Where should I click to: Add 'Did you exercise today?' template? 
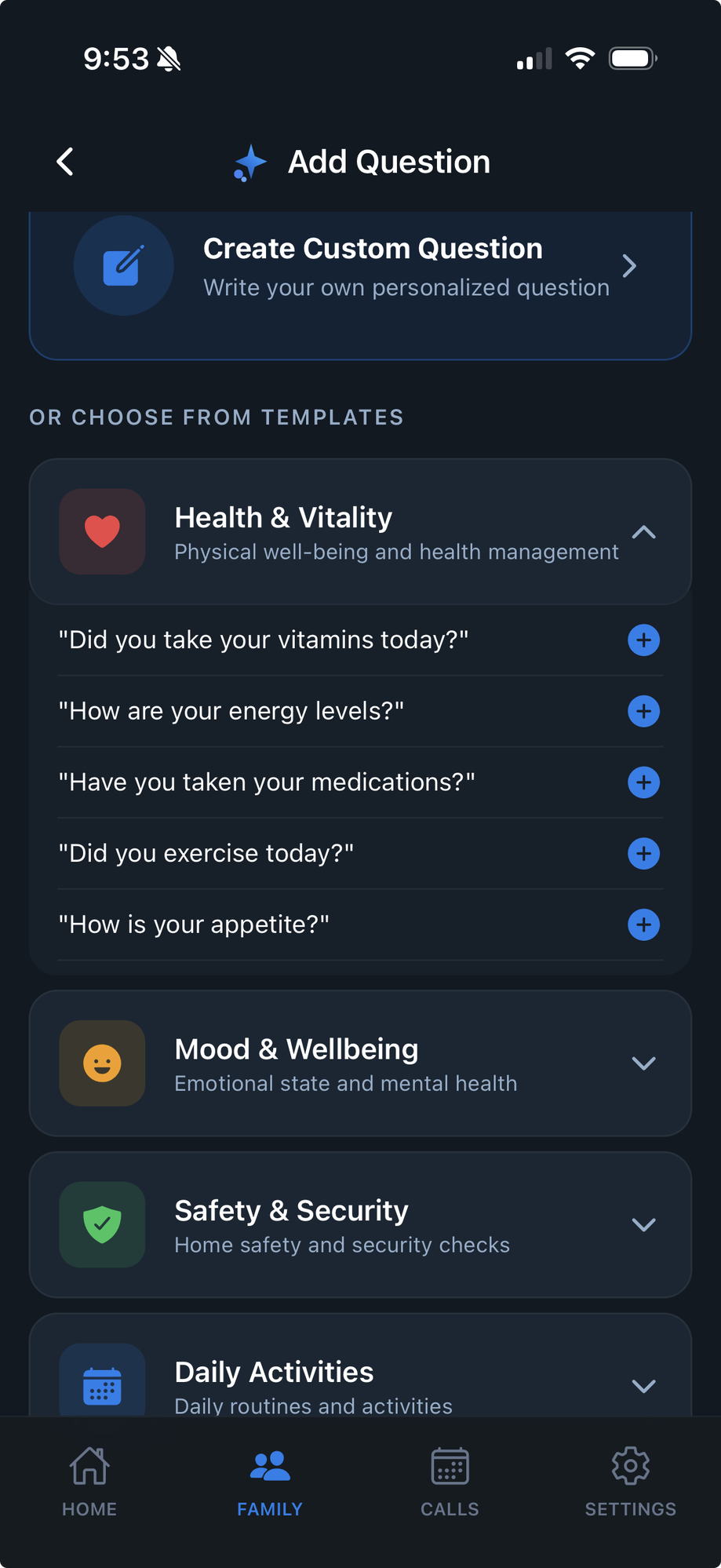[x=643, y=853]
